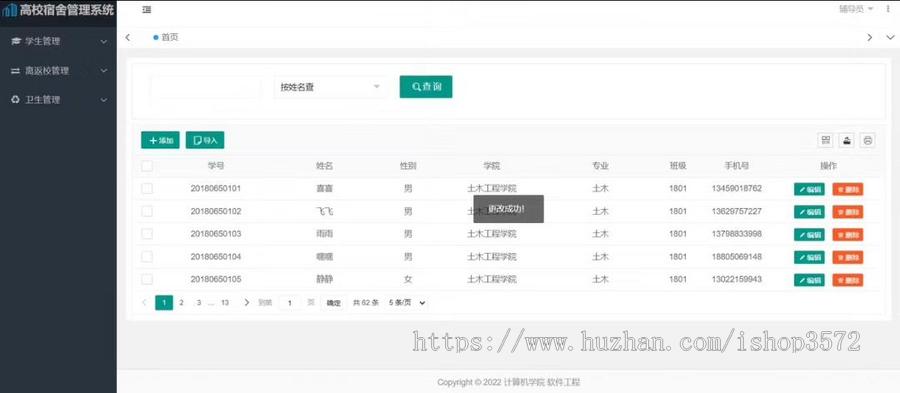The width and height of the screenshot is (900, 393).
Task: Go to page 13 in pagination
Action: point(225,302)
